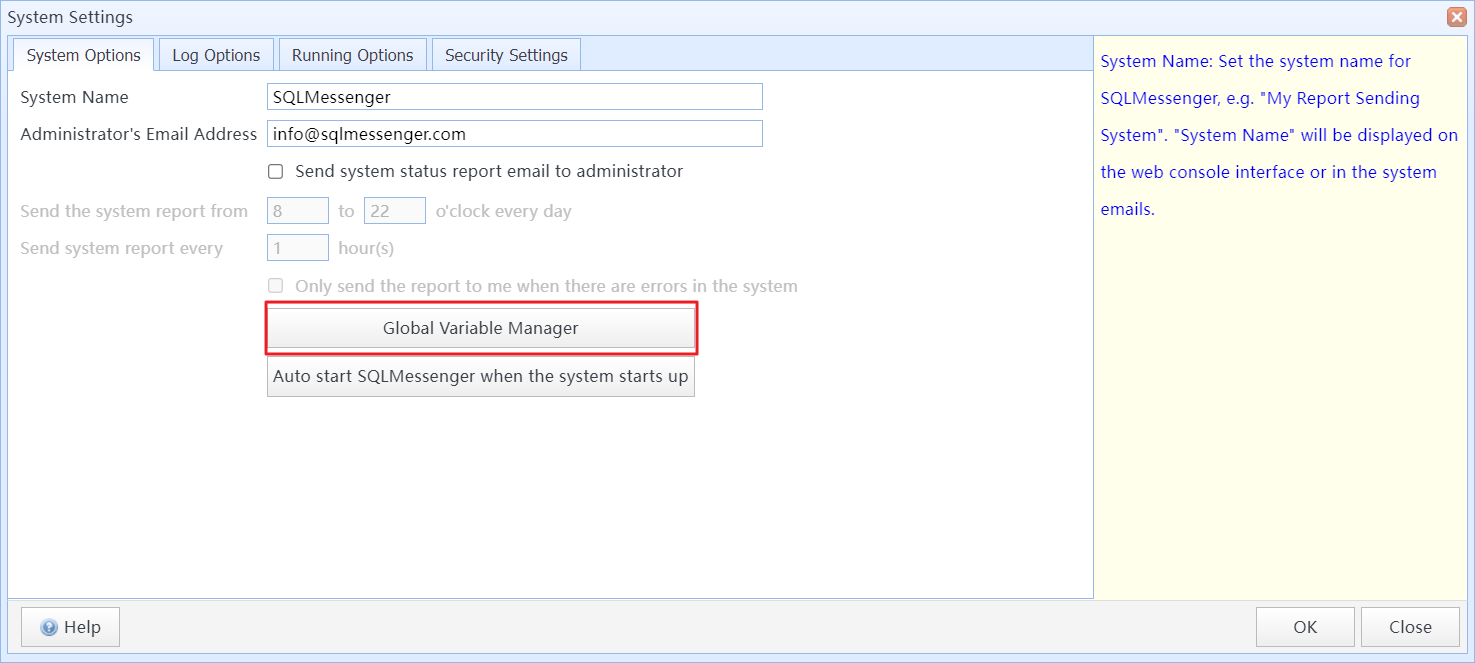The width and height of the screenshot is (1475, 663).
Task: Click the Administrator's Email Address label
Action: tap(139, 134)
